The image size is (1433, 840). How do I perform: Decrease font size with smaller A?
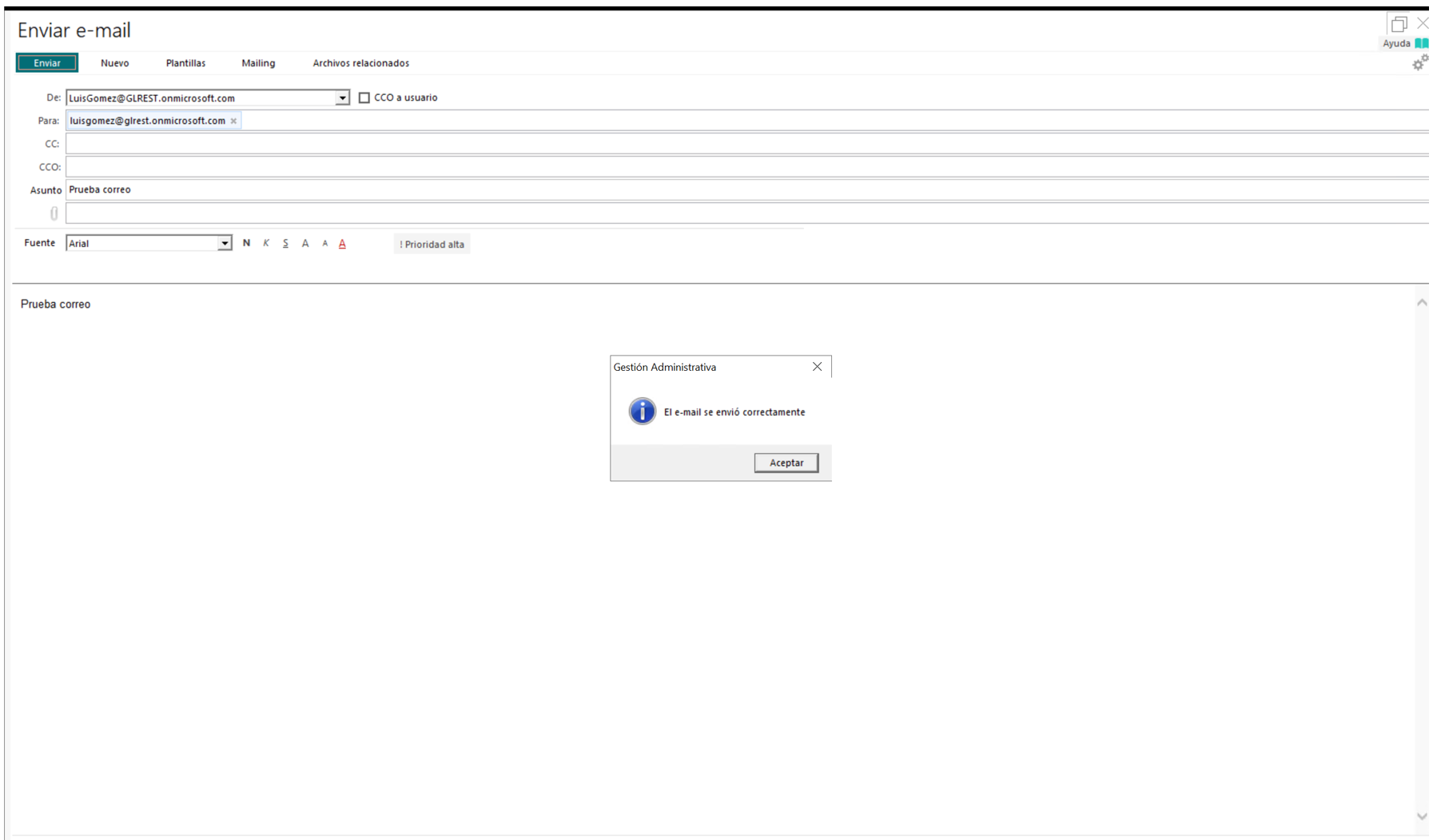coord(324,243)
